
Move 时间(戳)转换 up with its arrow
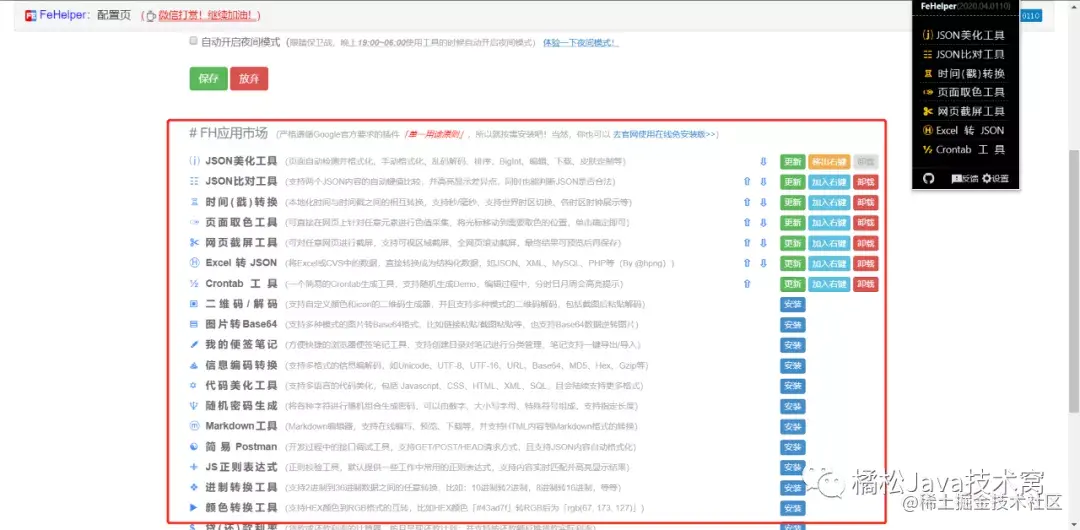pos(747,203)
